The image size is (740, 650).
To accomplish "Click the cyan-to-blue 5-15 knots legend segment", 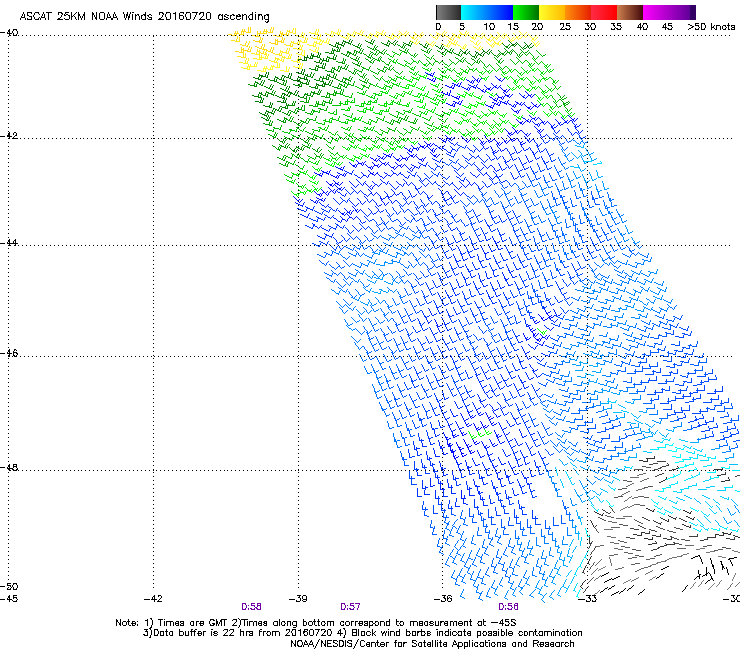I will [x=487, y=12].
